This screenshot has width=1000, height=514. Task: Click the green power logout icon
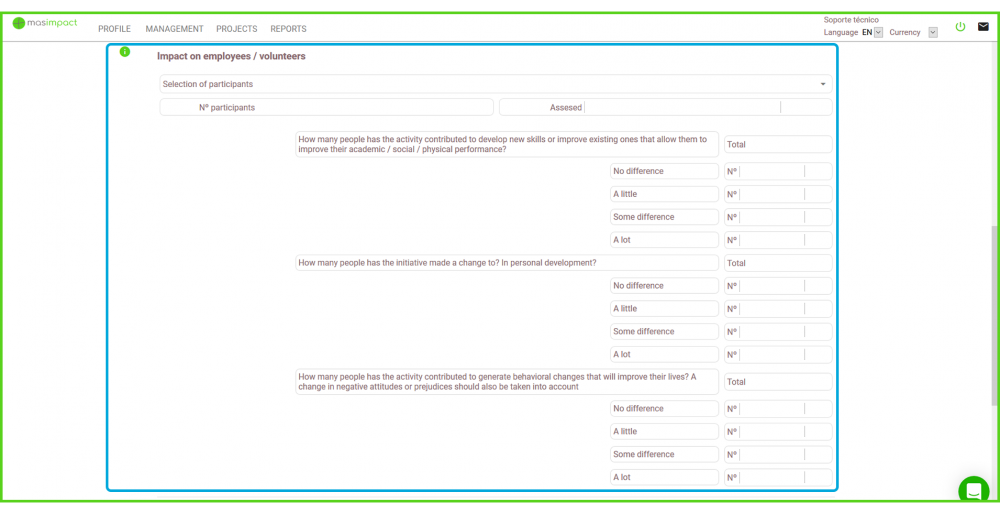tap(960, 27)
